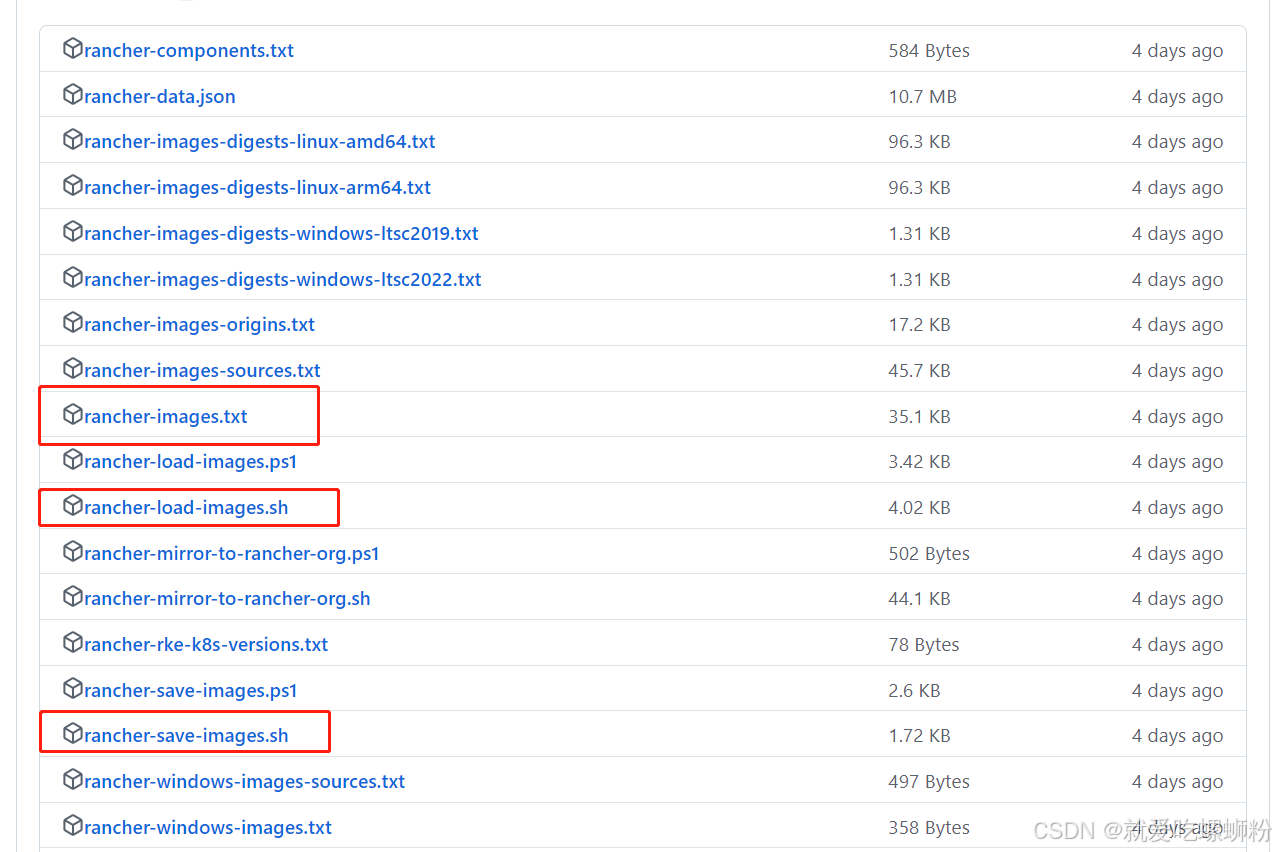Download rancher-mirror-to-rancher-org.sh script
1276x852 pixels.
[228, 598]
